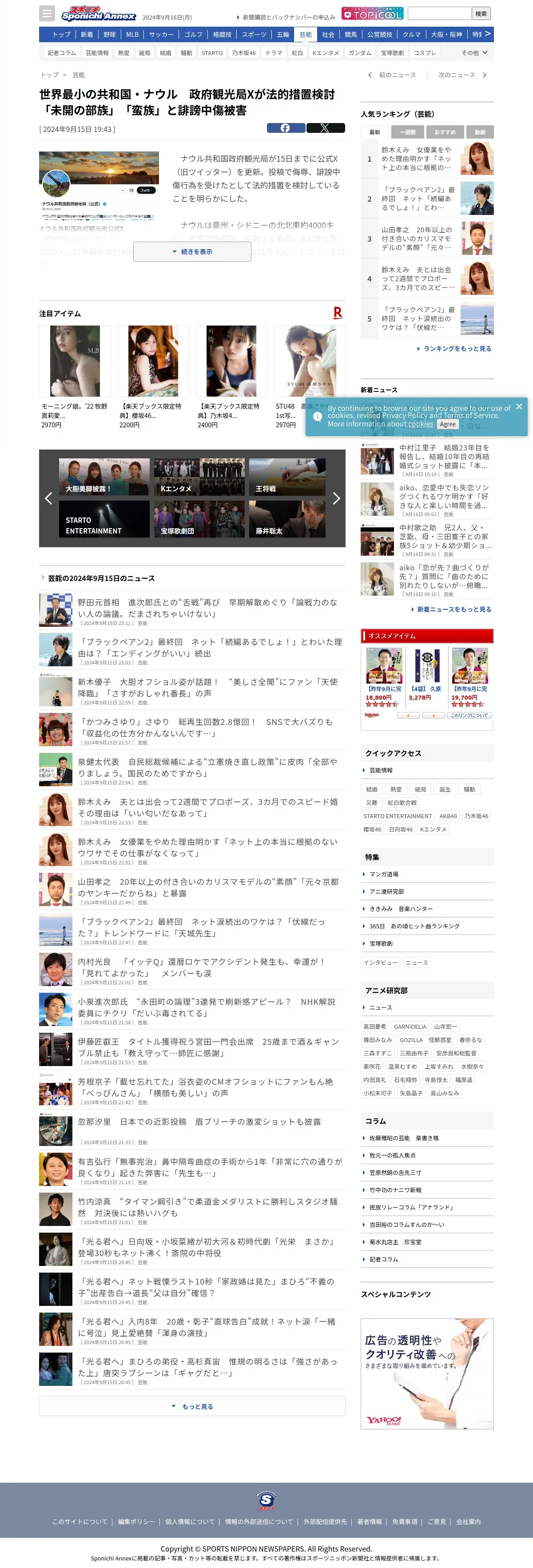Screen dimensions: 533x1568
Task: Click the Yahoo Japan ad banner
Action: 427,1373
